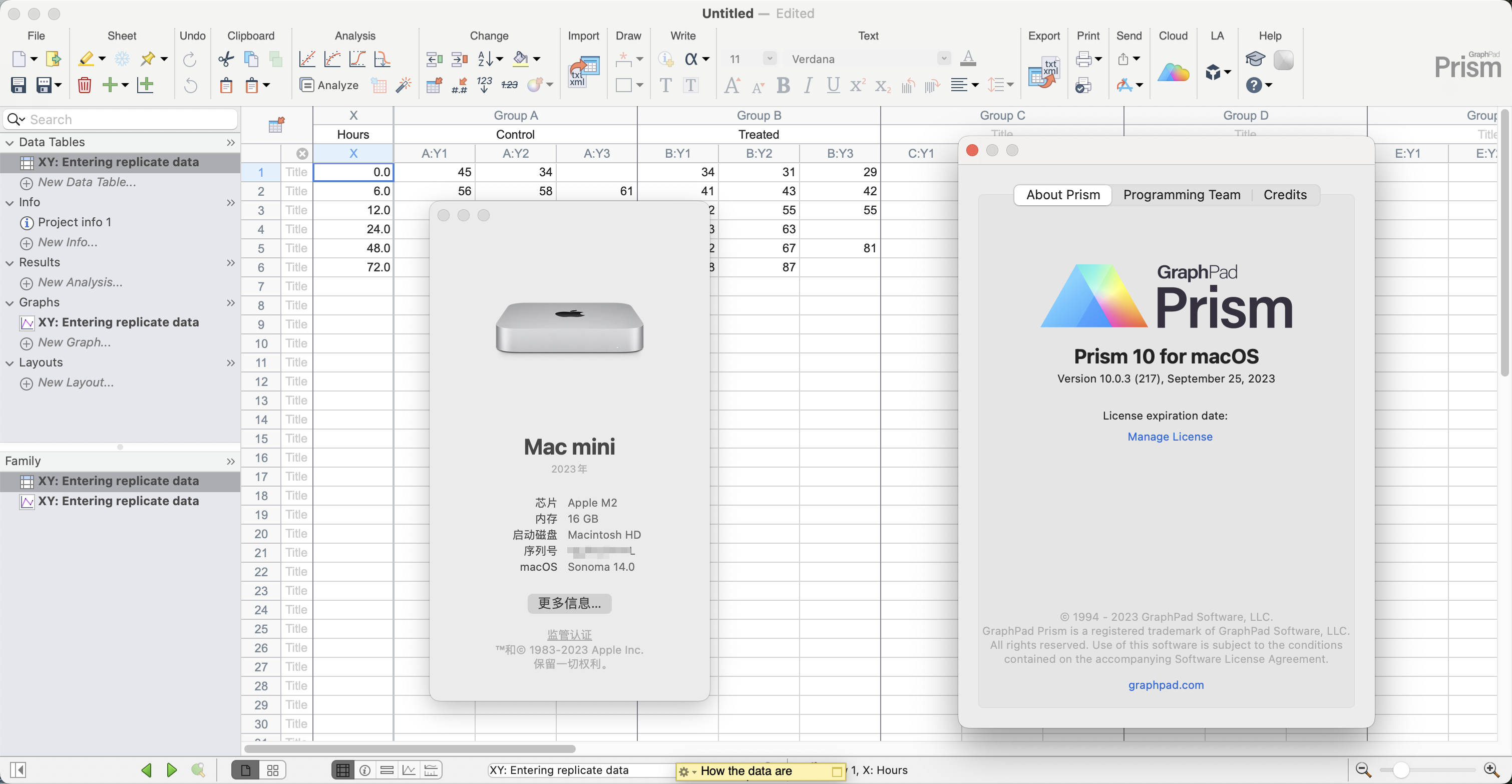Click the Analyze button

tap(329, 86)
